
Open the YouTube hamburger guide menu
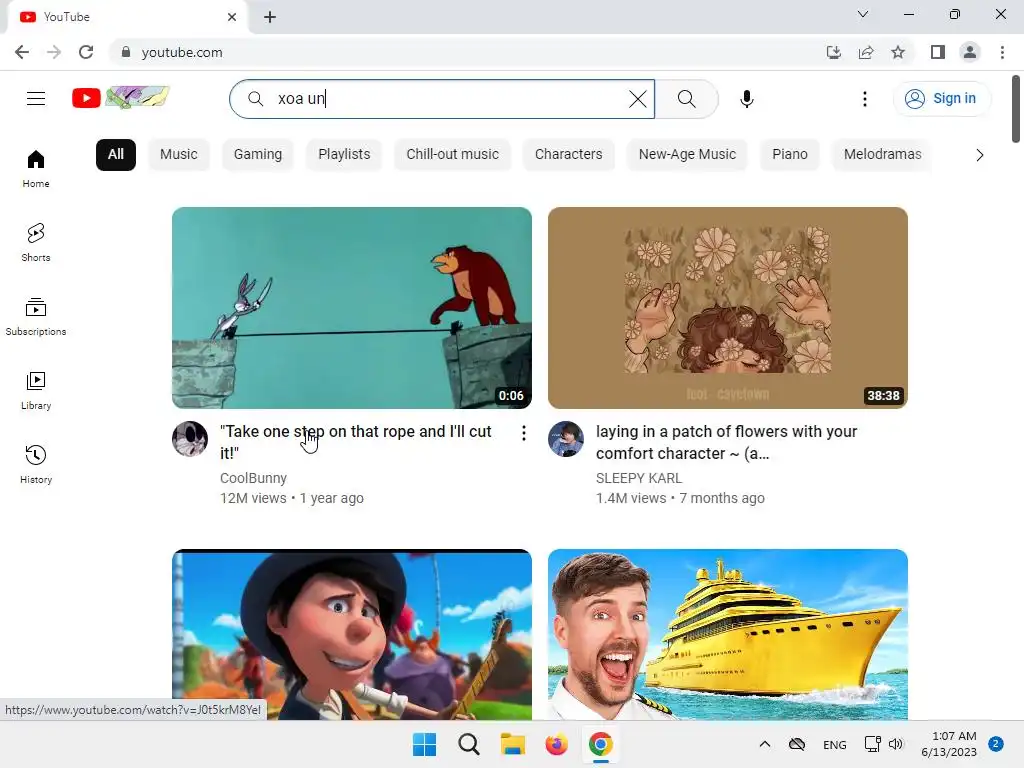coord(36,99)
